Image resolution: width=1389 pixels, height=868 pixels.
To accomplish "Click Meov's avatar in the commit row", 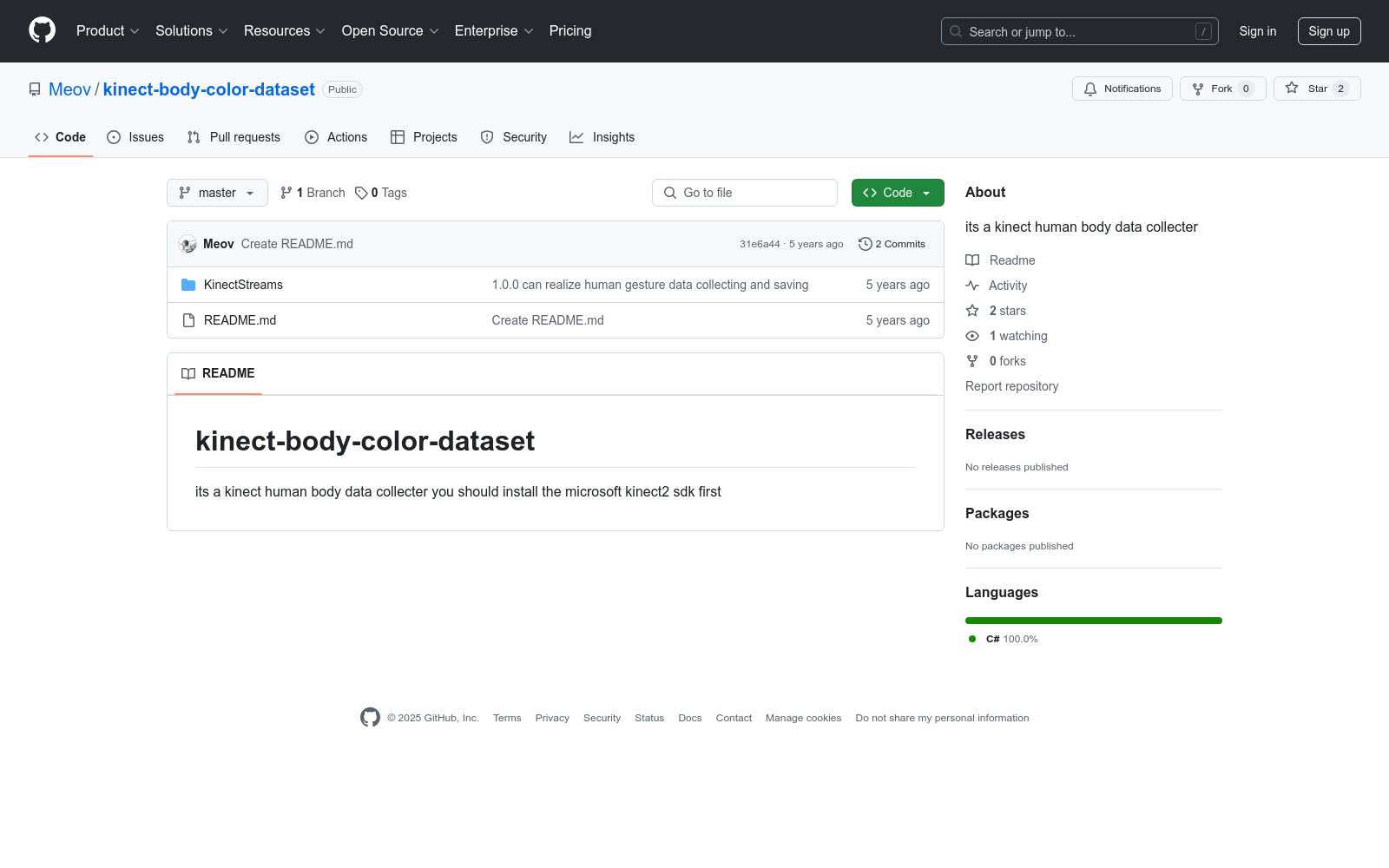I will (x=188, y=244).
